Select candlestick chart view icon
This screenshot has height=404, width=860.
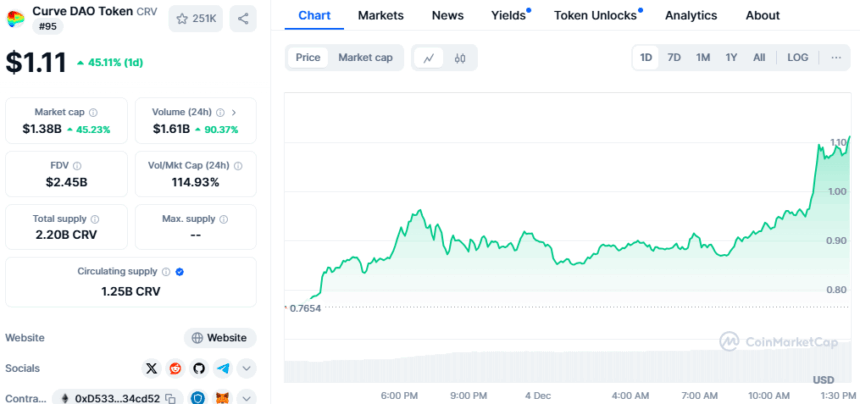coord(460,58)
